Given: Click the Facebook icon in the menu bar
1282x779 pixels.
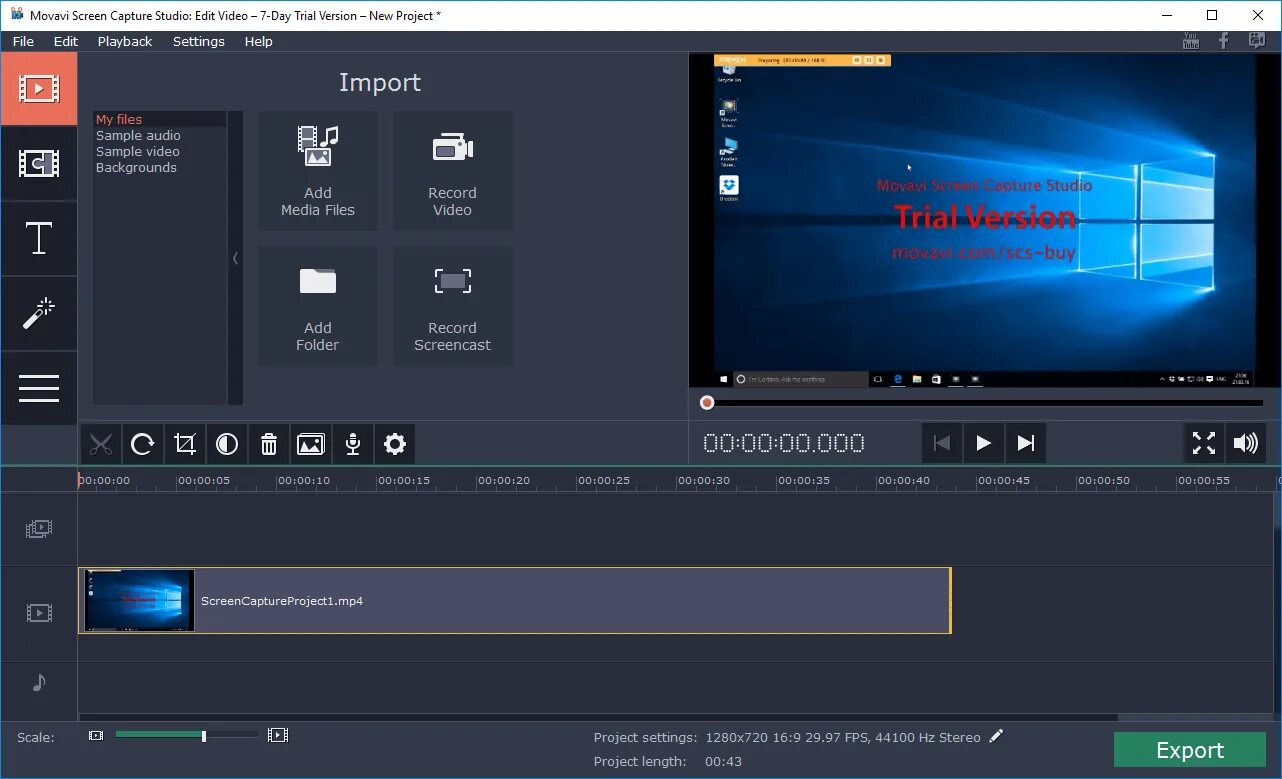Looking at the screenshot, I should [x=1223, y=41].
